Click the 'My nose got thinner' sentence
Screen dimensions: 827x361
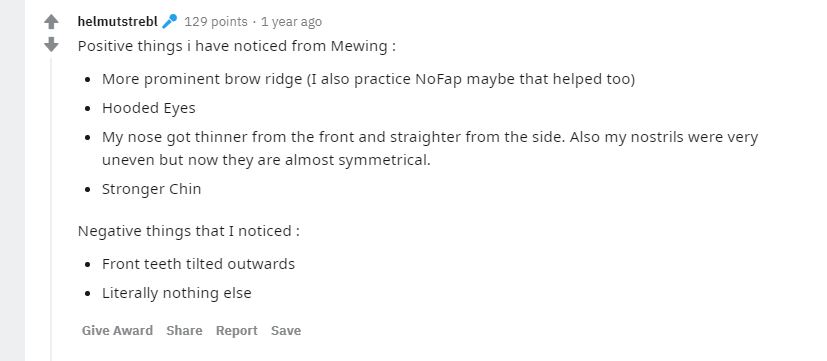[430, 148]
